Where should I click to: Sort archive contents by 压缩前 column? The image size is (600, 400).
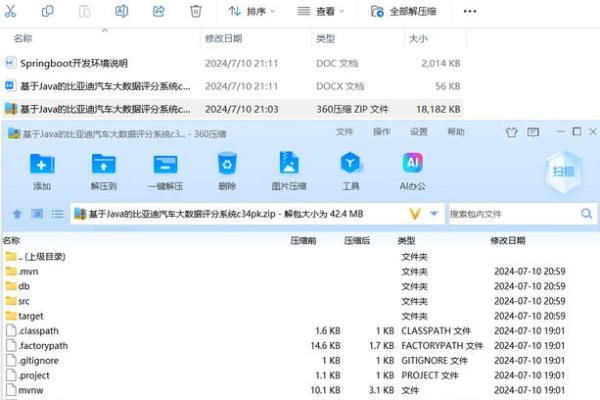303,240
